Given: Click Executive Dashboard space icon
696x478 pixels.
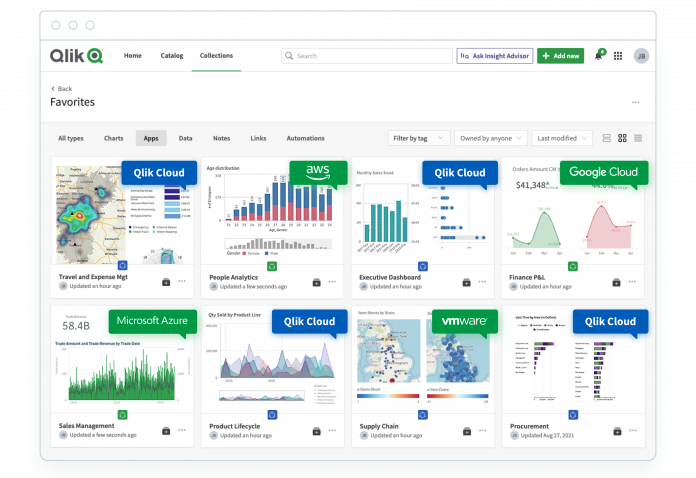Looking at the screenshot, I should click(467, 282).
